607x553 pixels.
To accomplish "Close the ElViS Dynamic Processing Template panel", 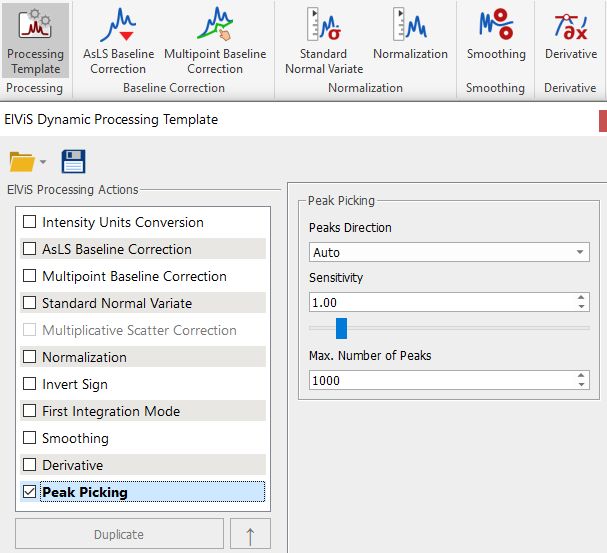I will click(x=603, y=121).
